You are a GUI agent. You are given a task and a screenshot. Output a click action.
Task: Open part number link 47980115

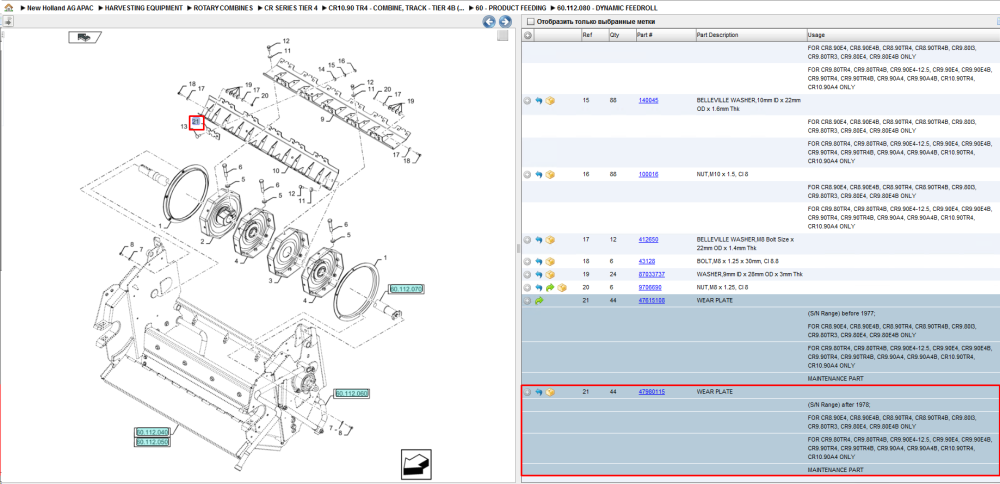pyautogui.click(x=651, y=392)
